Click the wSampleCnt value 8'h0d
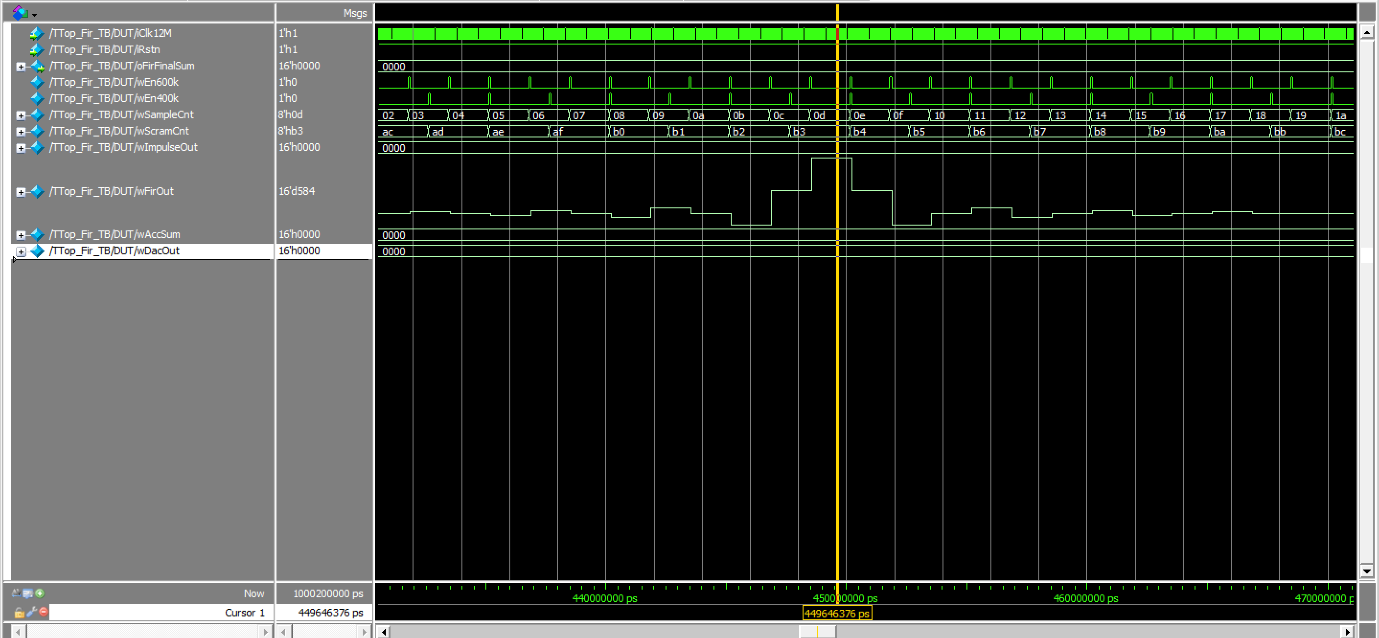1379x638 pixels. tap(290, 115)
